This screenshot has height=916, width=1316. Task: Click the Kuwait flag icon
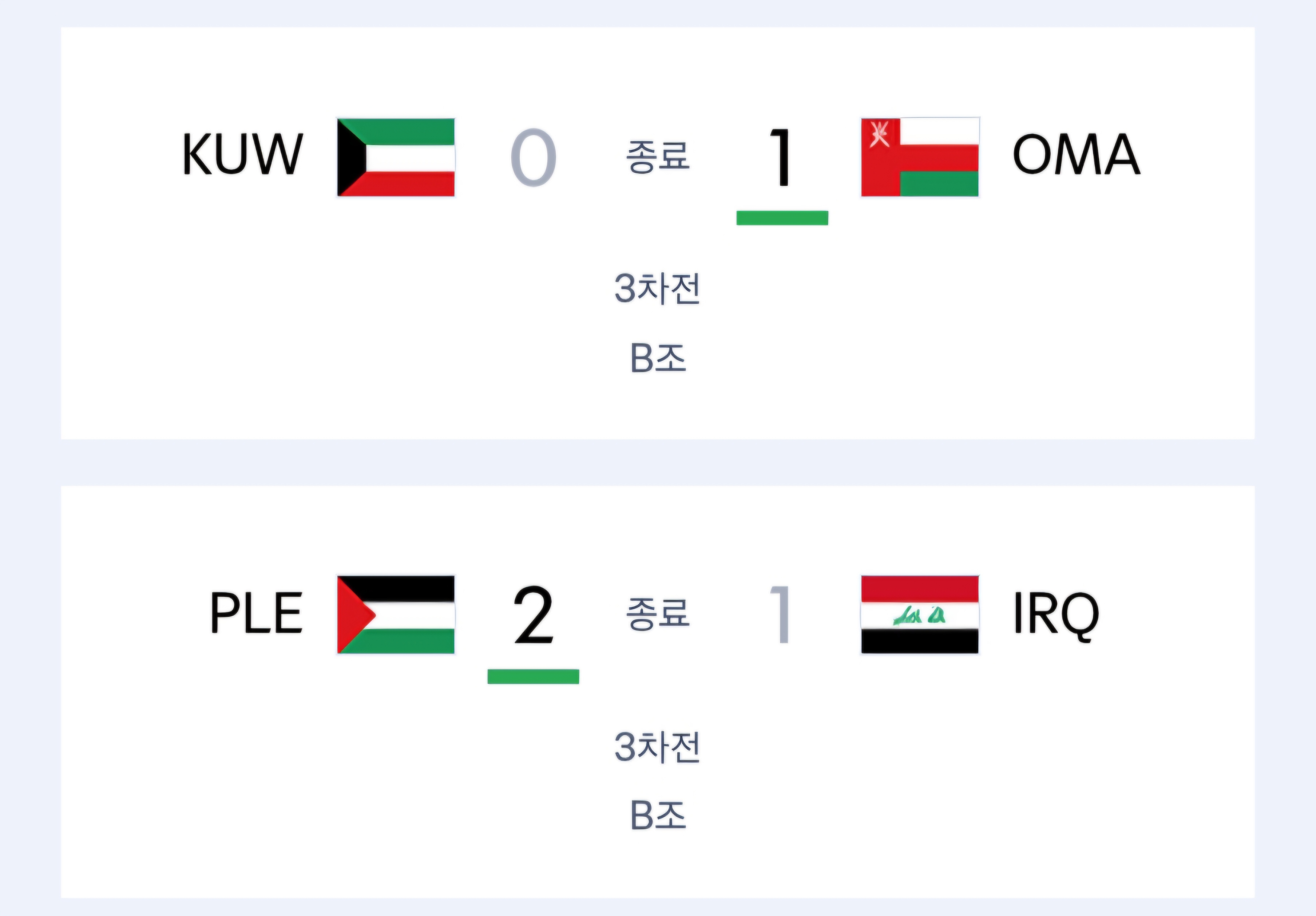coord(396,157)
